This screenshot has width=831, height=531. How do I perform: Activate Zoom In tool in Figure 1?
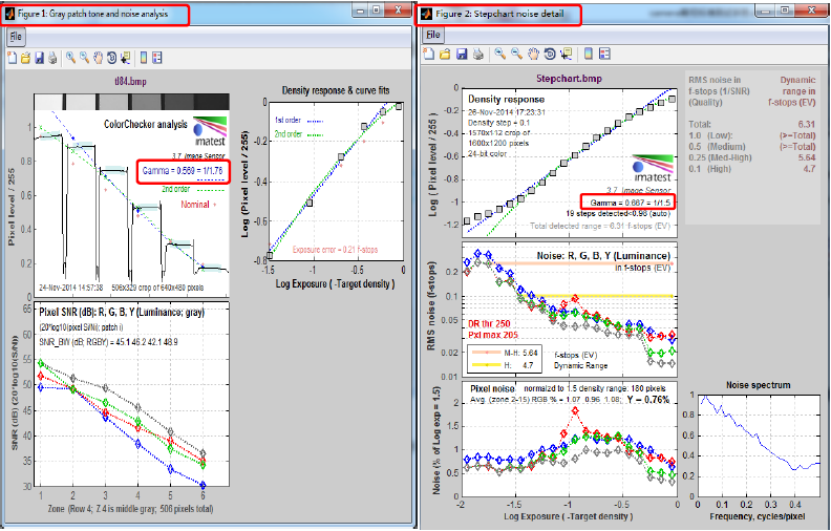coord(71,58)
